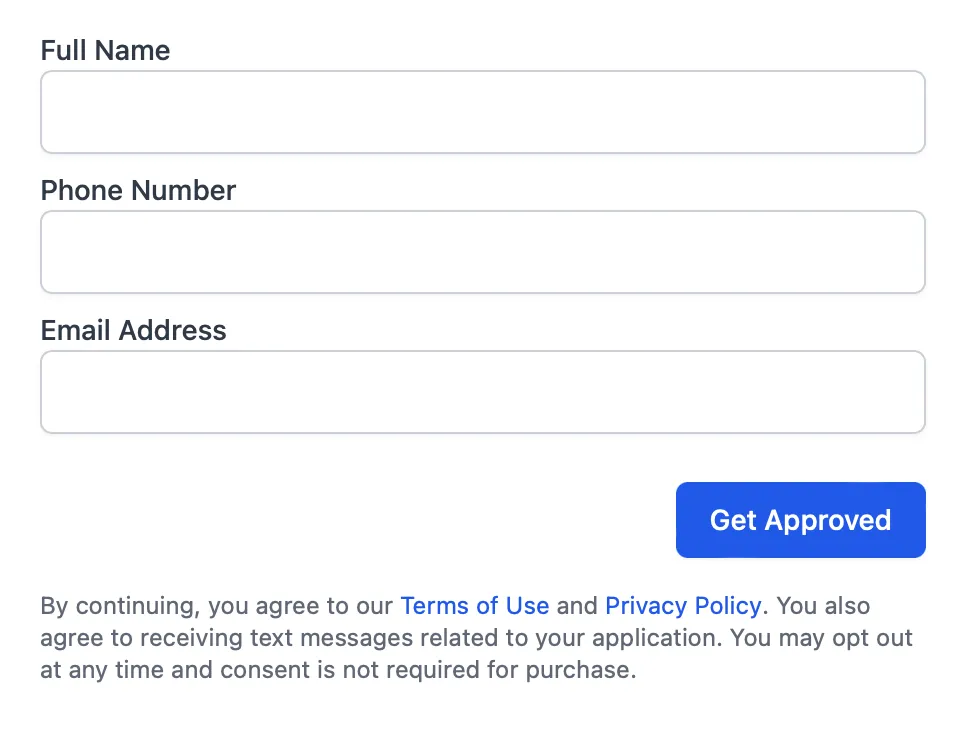The width and height of the screenshot is (968, 744).
Task: Click the word "Address" in the email label
Action: (172, 331)
